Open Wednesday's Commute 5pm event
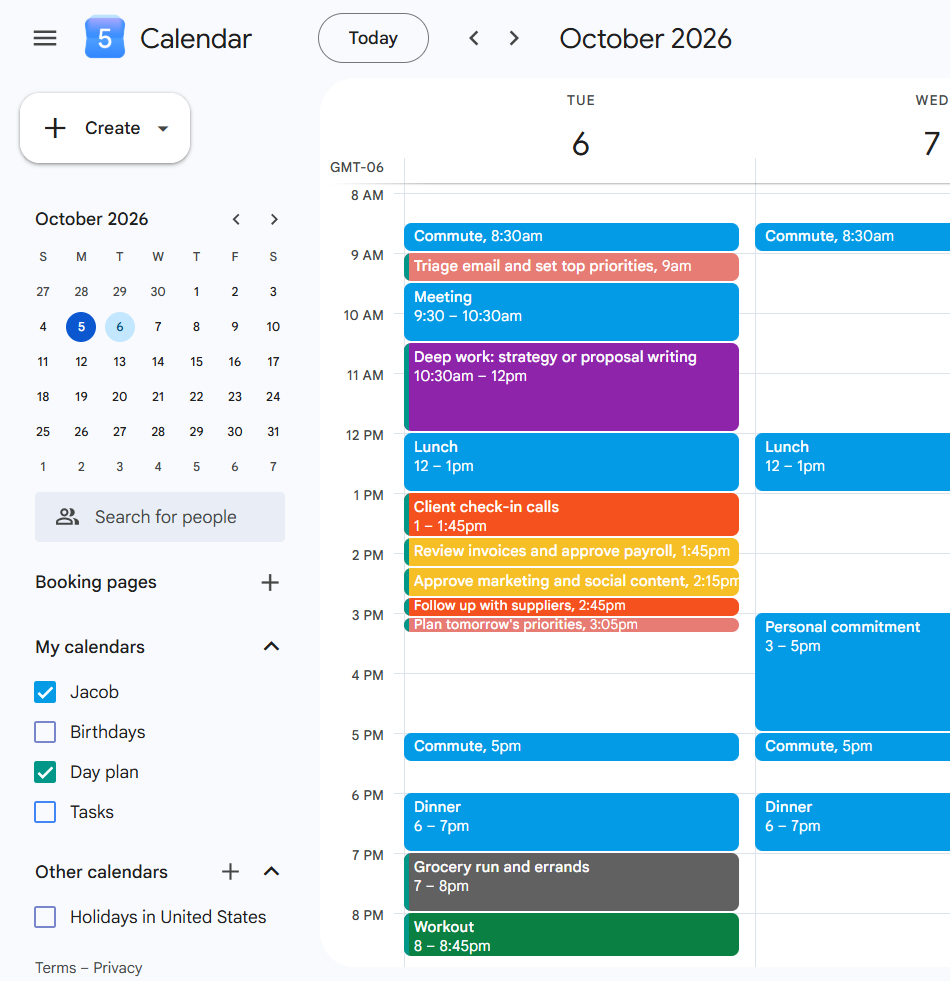 [852, 747]
